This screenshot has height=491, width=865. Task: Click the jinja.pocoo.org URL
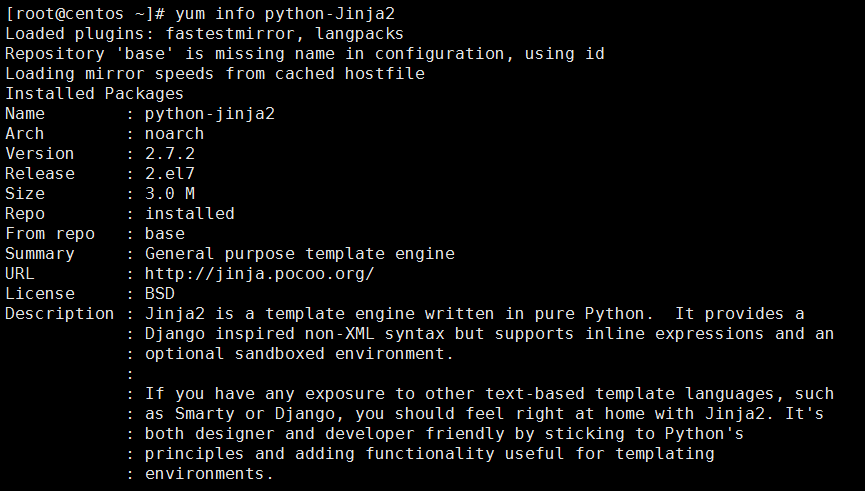259,274
